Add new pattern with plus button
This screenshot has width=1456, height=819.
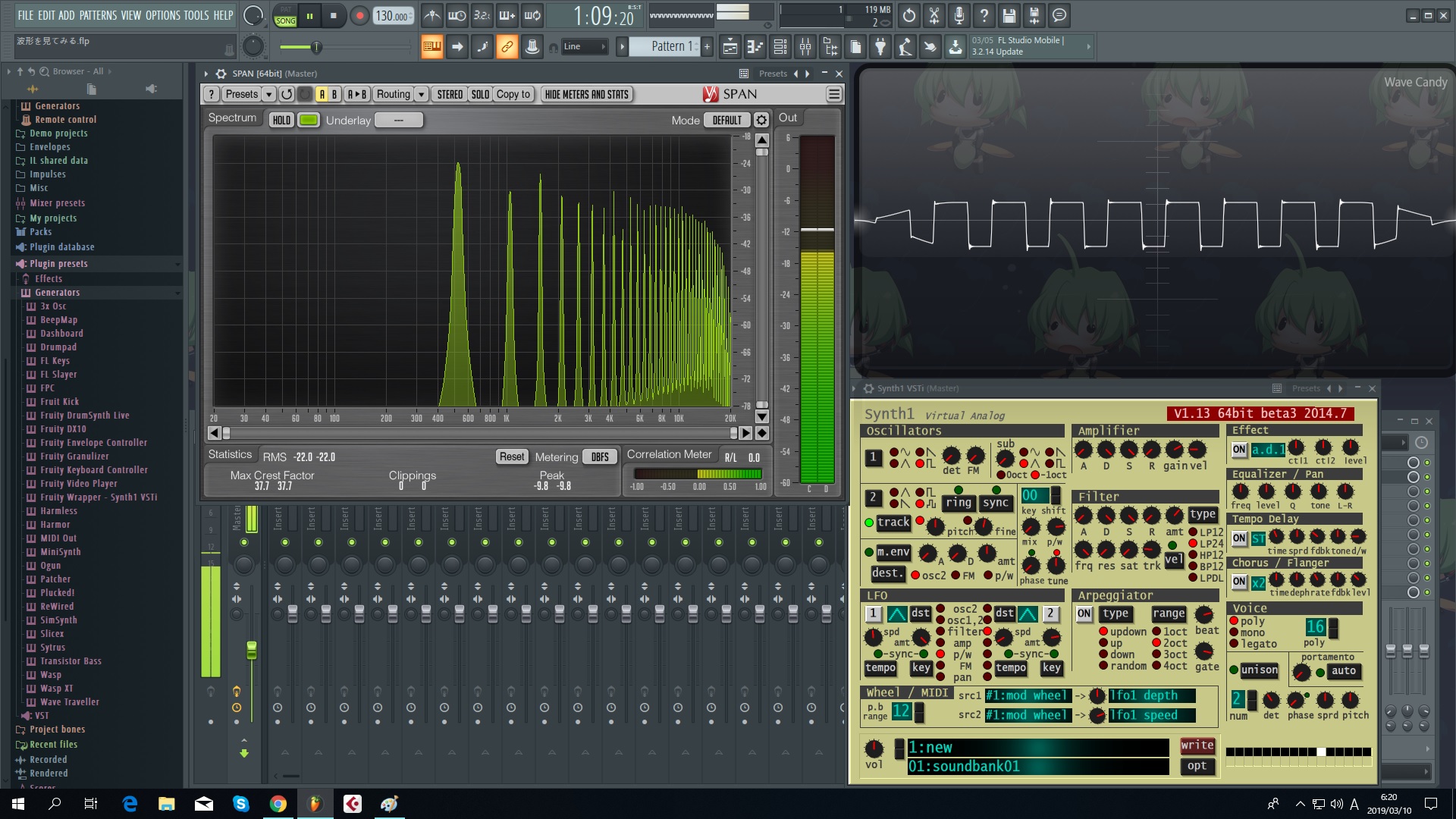[707, 47]
